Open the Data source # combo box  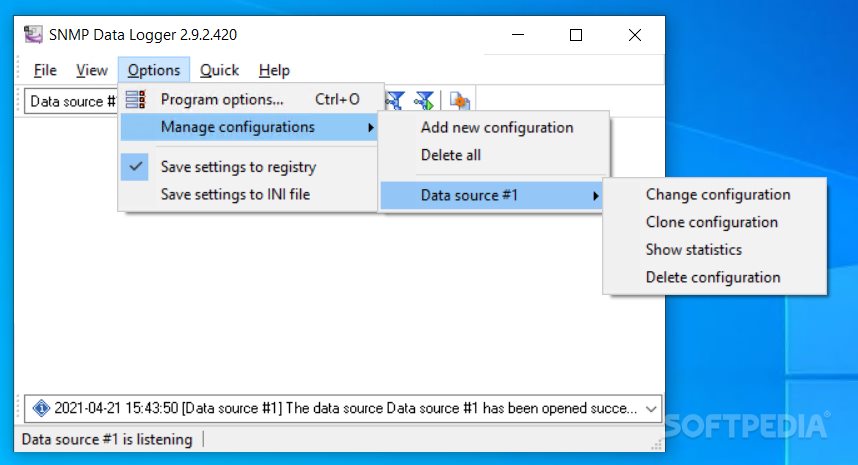[x=71, y=101]
